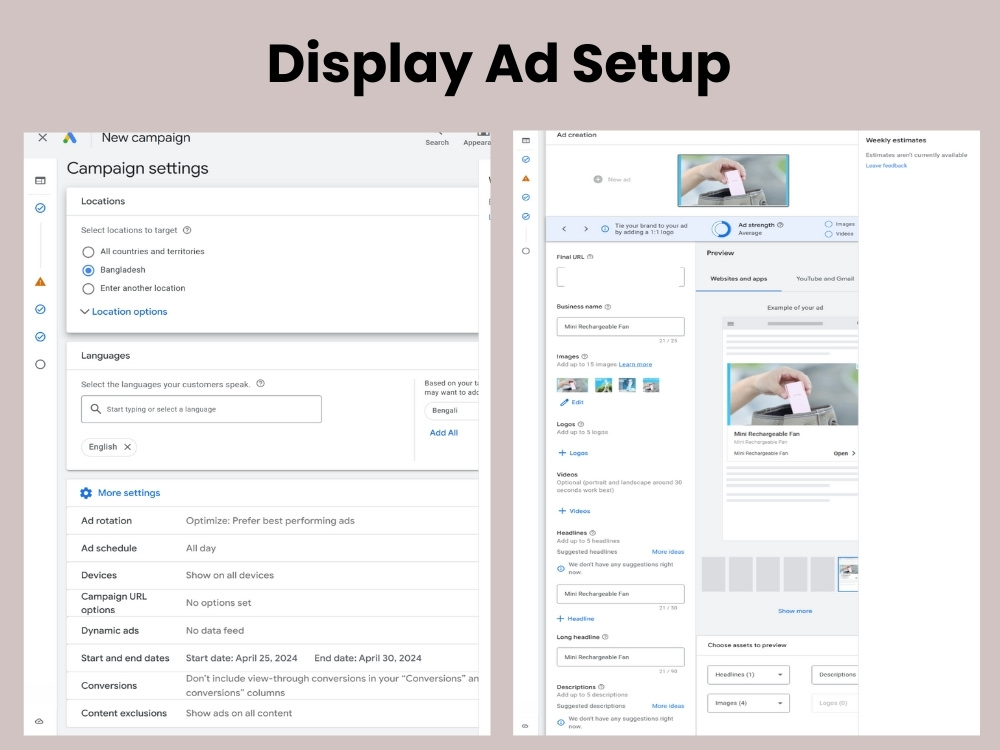Open the Learn more link under Images
The height and width of the screenshot is (750, 1000).
coord(635,364)
